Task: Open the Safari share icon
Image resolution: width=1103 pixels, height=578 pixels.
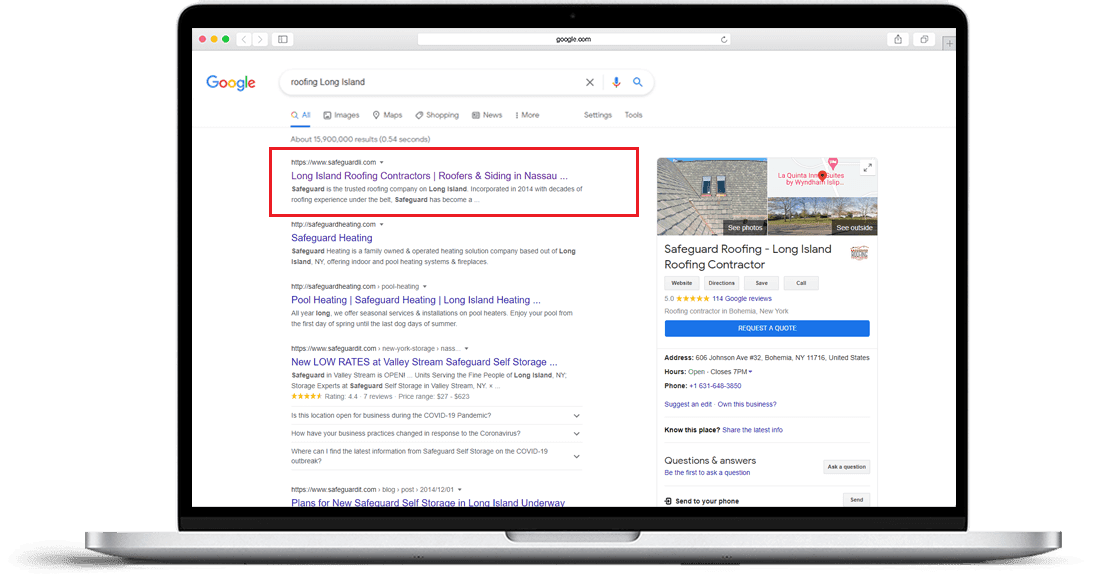Action: 898,39
